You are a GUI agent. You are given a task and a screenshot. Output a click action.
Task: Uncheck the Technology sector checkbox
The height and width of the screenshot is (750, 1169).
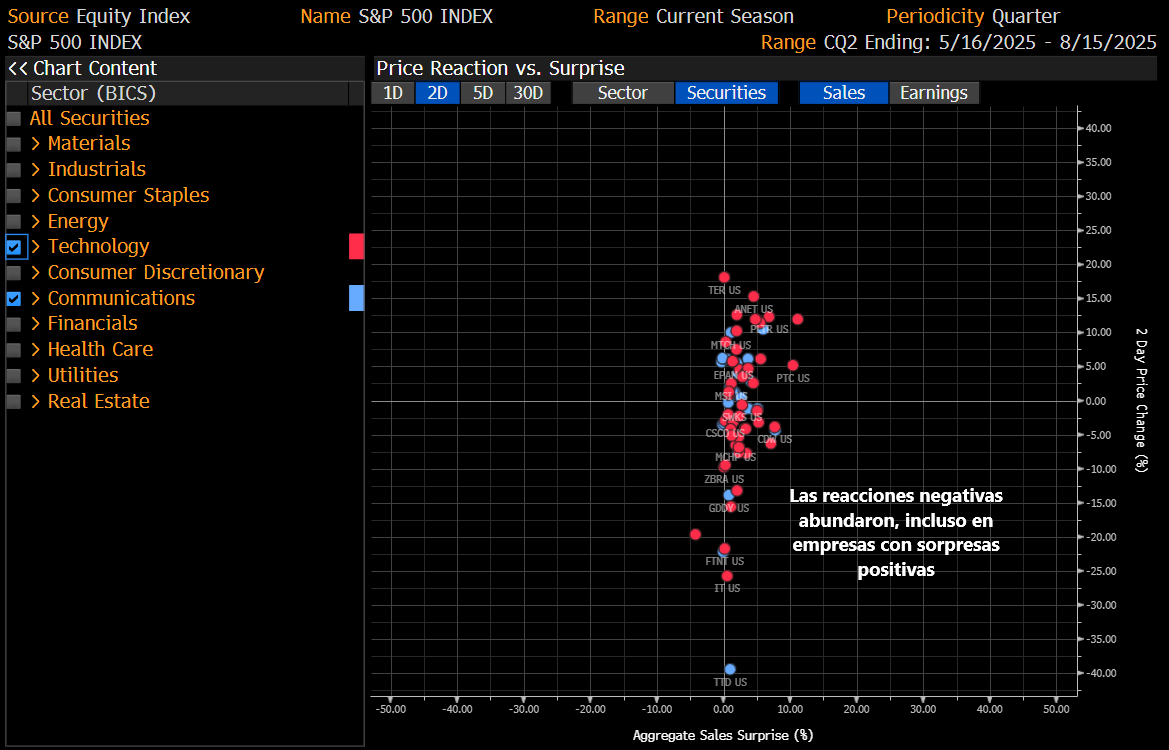tap(13, 247)
